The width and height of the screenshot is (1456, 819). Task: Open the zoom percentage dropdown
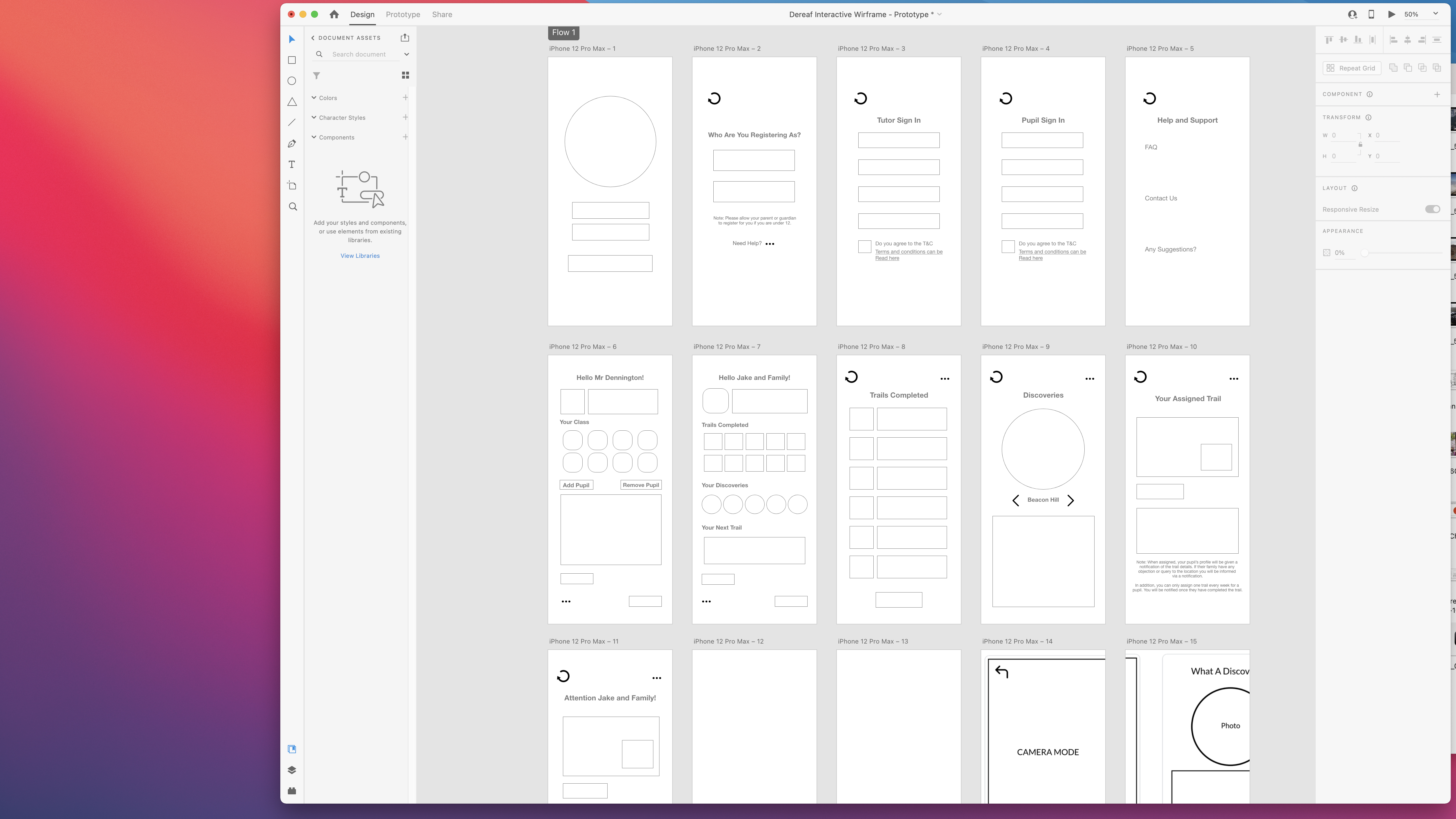[1435, 14]
